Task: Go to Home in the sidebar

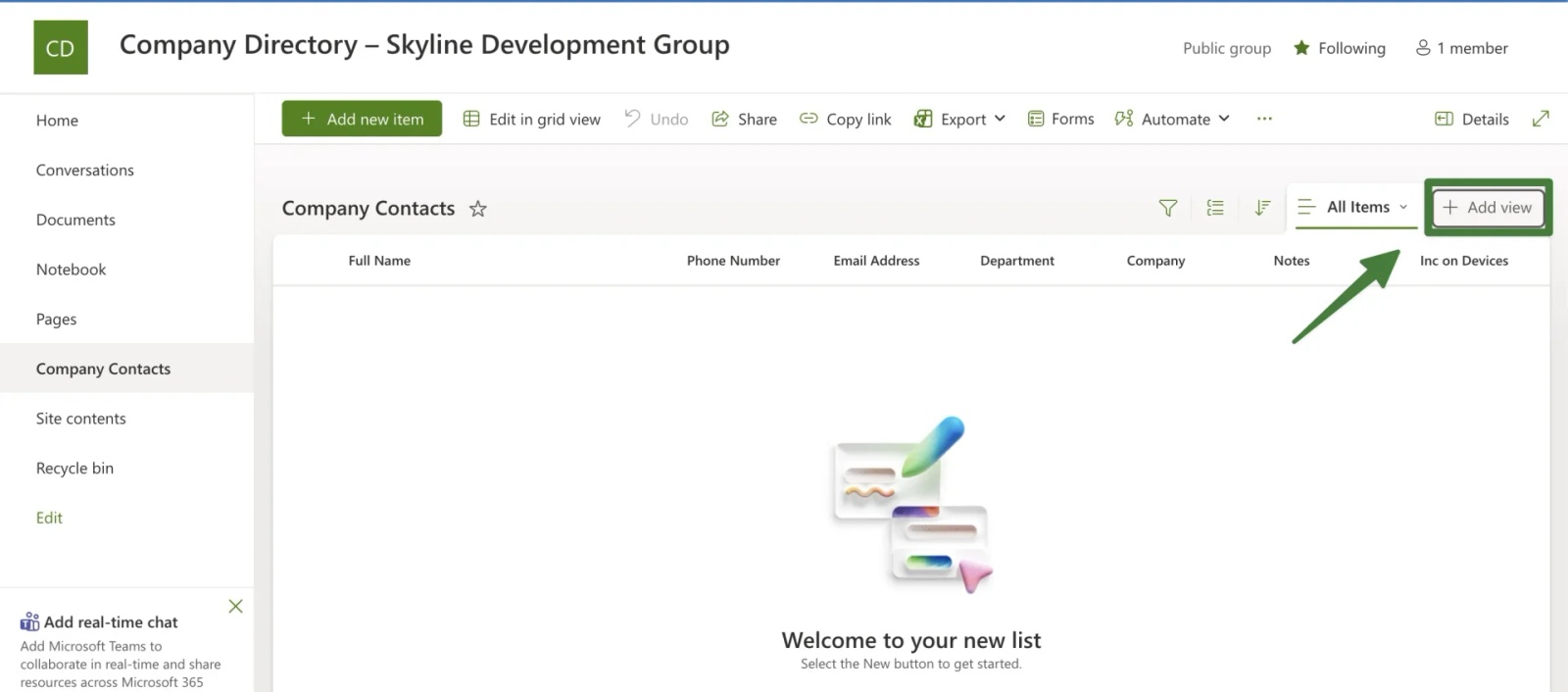Action: pyautogui.click(x=57, y=121)
